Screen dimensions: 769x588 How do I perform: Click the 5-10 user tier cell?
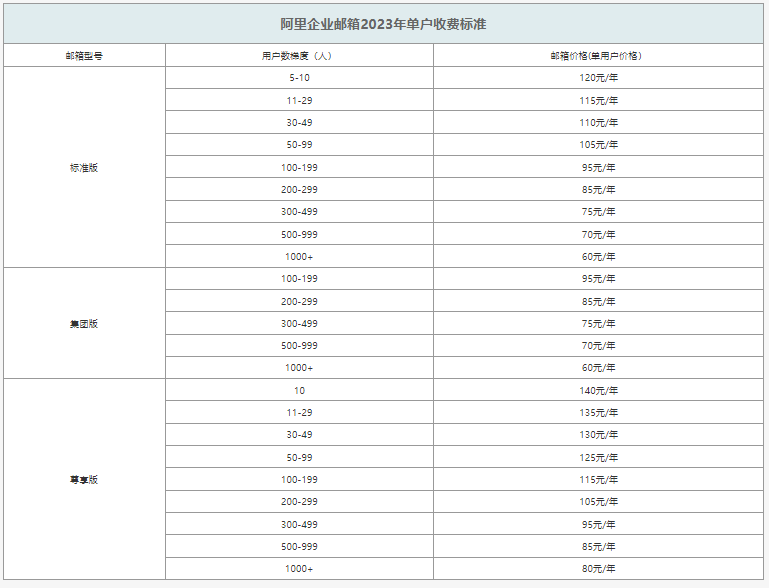click(299, 77)
